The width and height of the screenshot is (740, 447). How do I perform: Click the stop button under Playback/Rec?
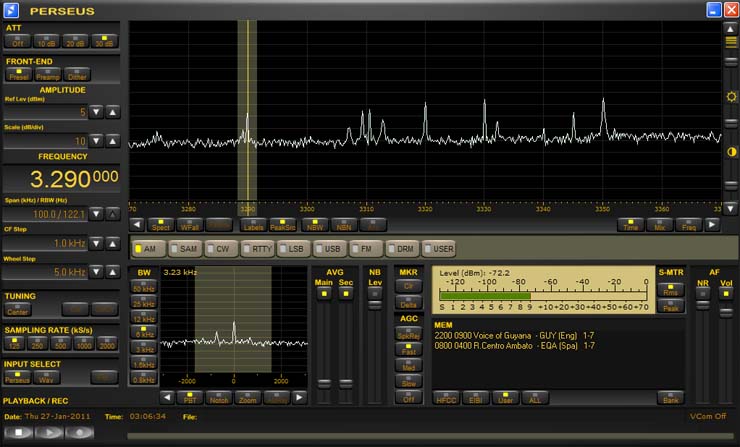coord(18,432)
